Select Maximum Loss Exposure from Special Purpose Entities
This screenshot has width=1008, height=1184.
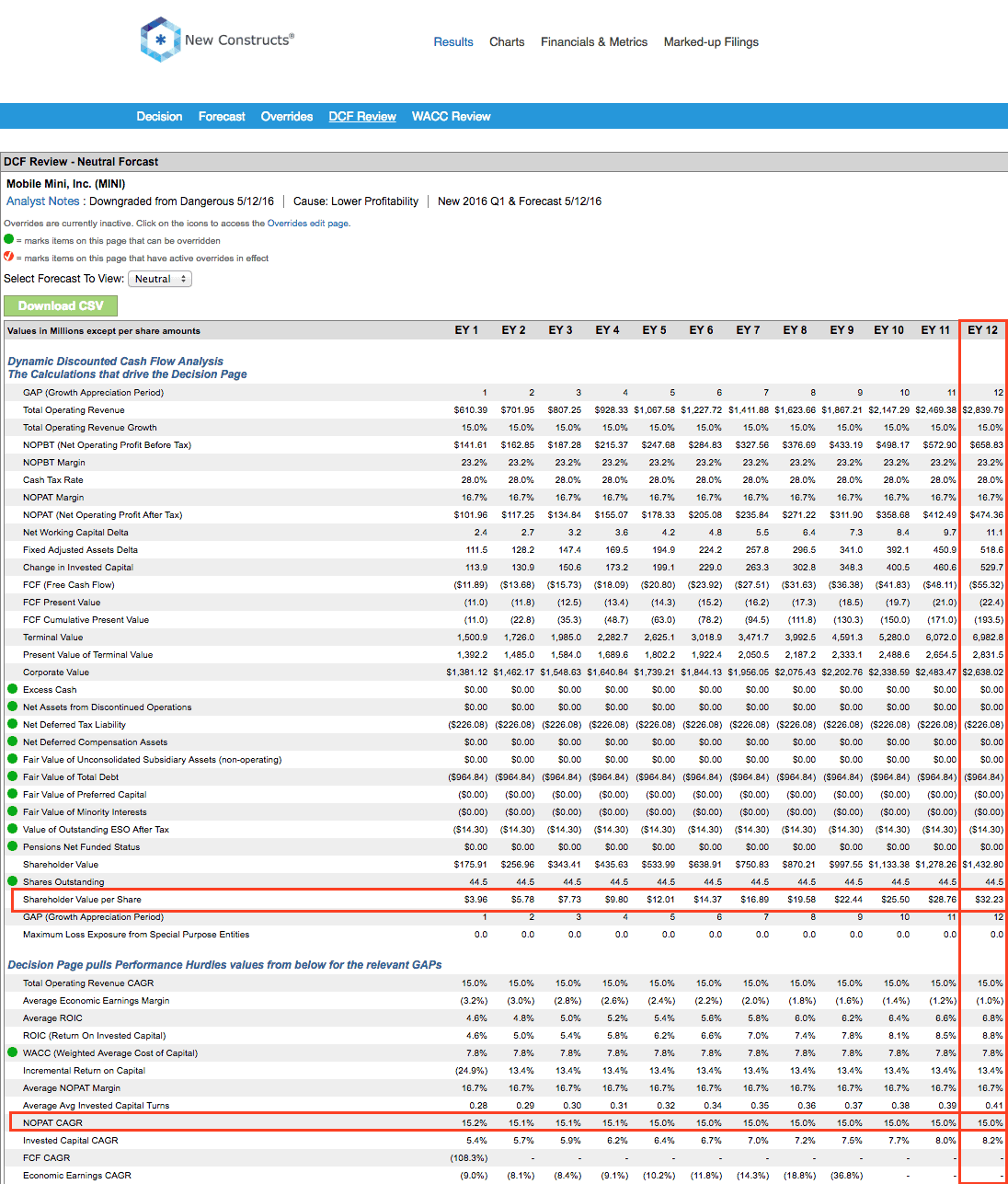click(x=136, y=935)
